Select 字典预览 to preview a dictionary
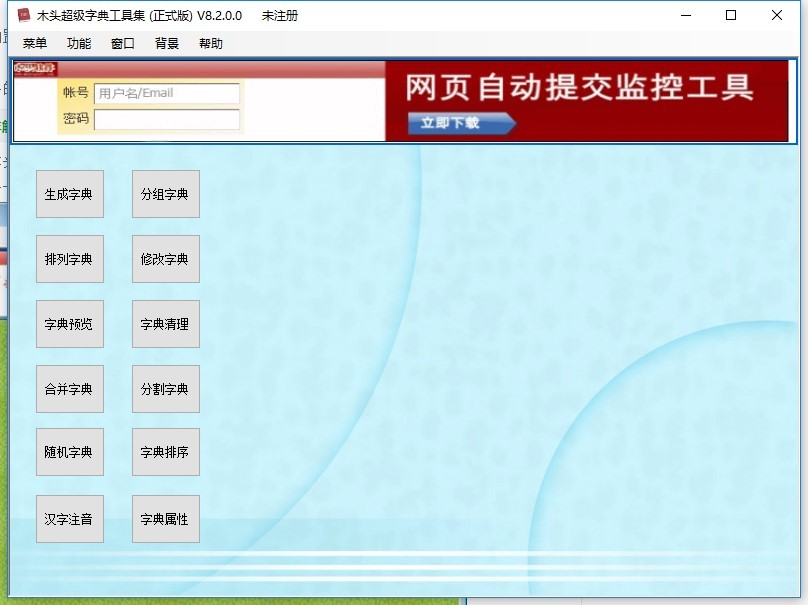The height and width of the screenshot is (605, 808). click(70, 323)
